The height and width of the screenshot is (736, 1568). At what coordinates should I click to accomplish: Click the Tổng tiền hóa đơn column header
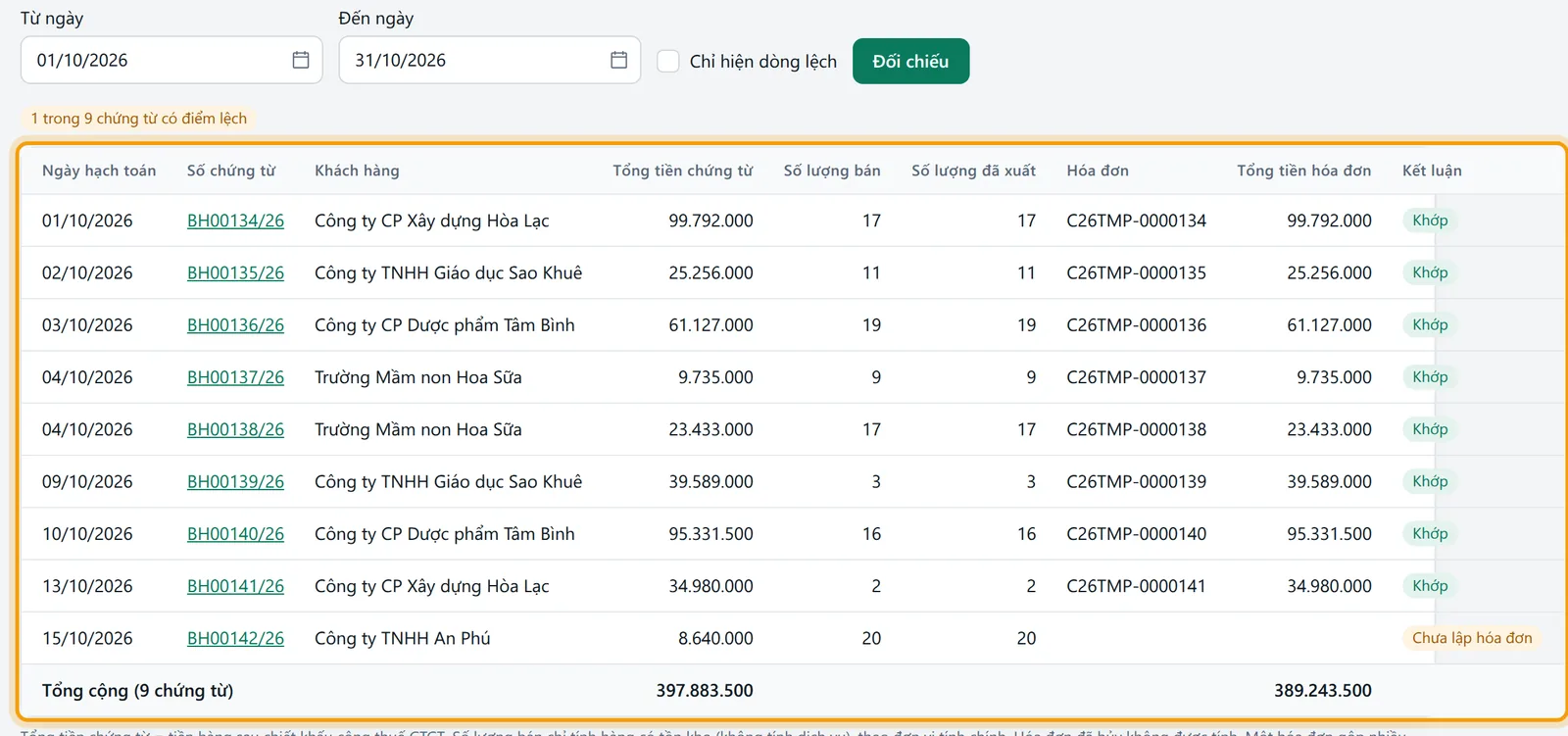click(x=1304, y=171)
